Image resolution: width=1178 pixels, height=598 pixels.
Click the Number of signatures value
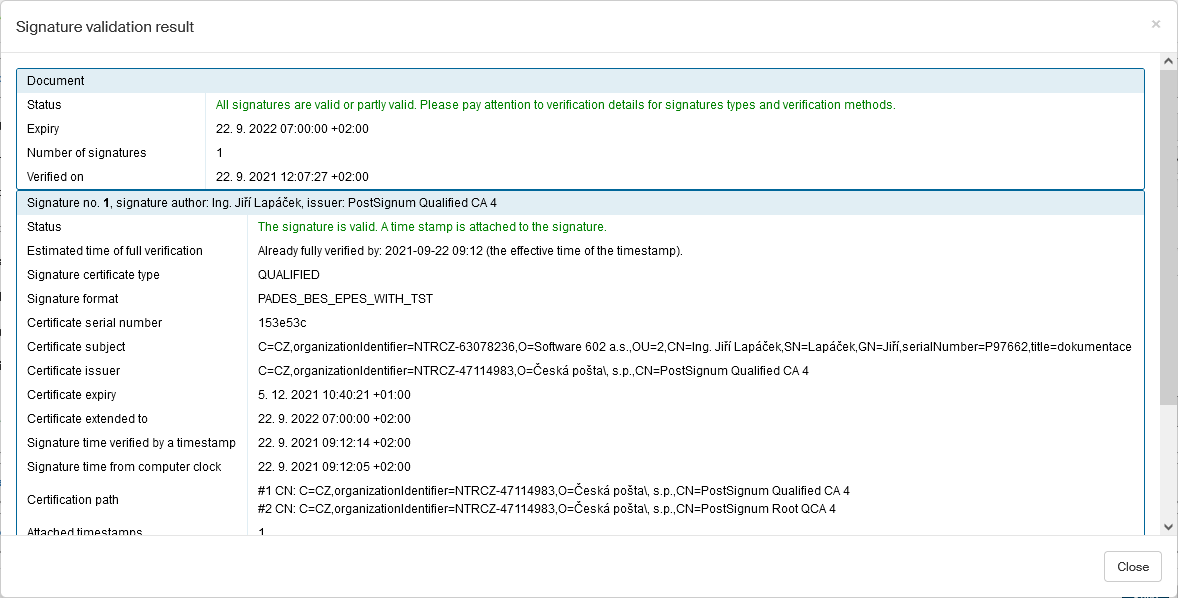pyautogui.click(x=220, y=153)
